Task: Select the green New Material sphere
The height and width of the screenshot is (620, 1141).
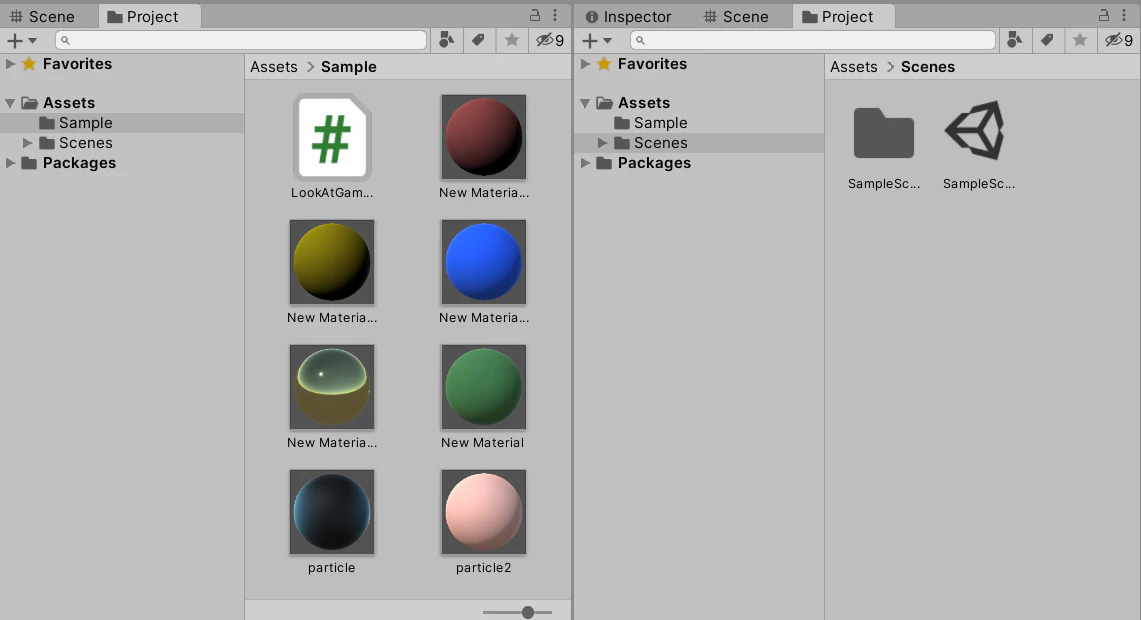Action: [483, 387]
